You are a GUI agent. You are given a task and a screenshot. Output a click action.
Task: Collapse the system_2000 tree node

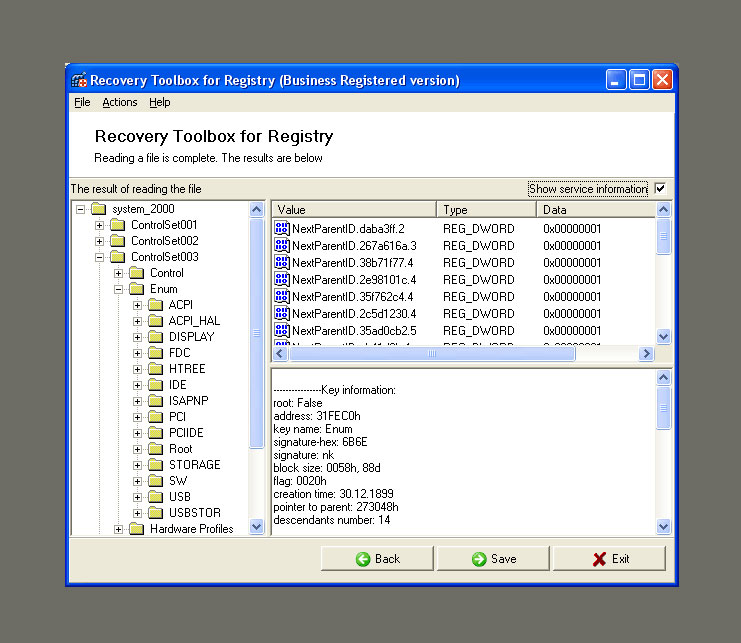point(81,209)
